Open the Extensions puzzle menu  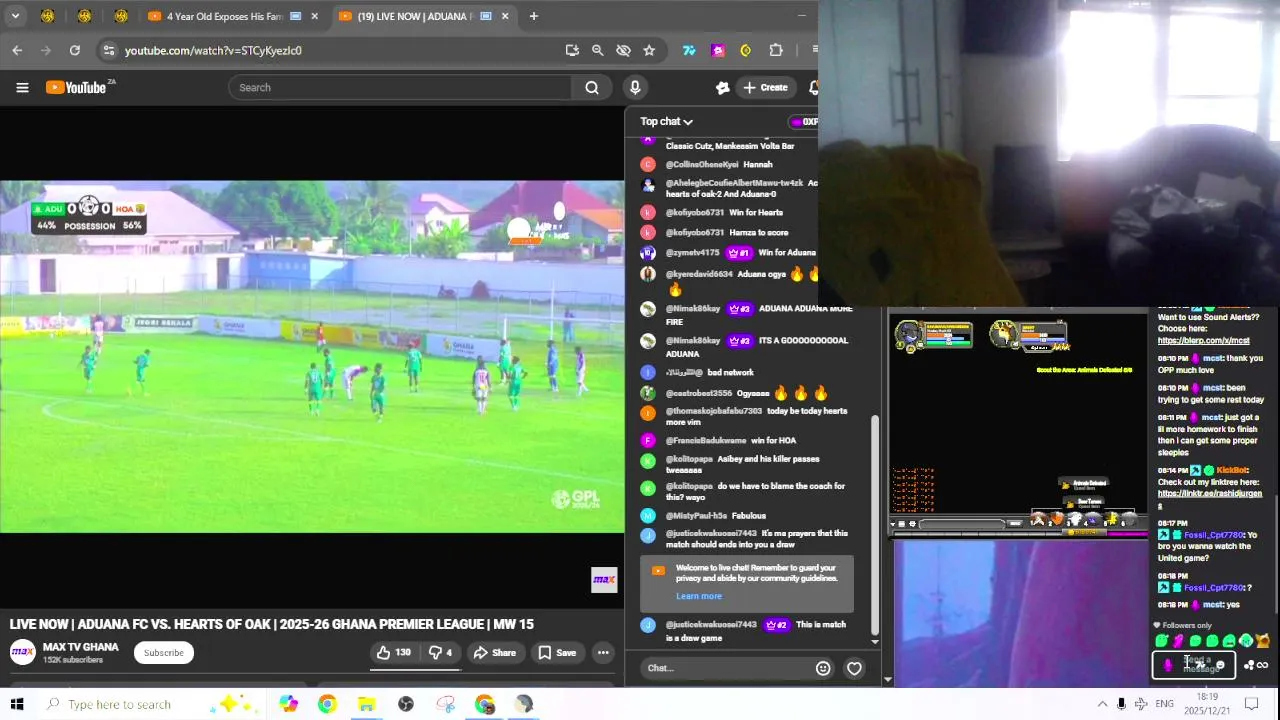pos(776,50)
